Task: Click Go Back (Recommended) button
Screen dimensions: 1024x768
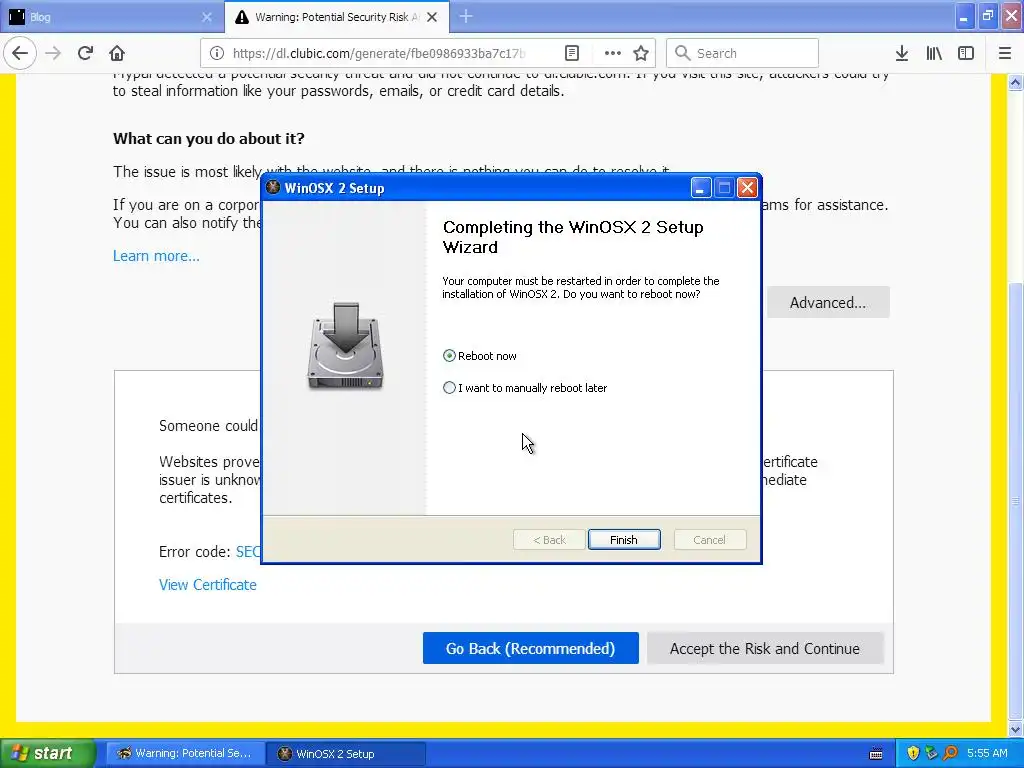Action: pos(530,648)
